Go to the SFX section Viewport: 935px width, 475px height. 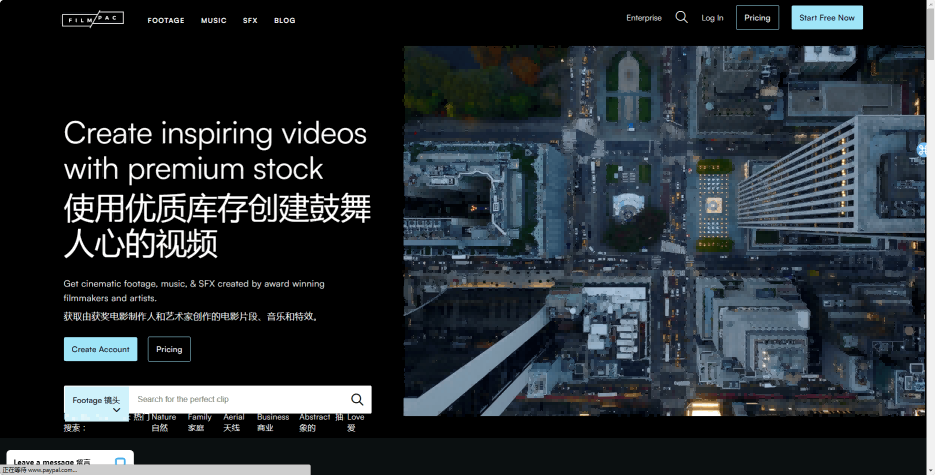(250, 20)
